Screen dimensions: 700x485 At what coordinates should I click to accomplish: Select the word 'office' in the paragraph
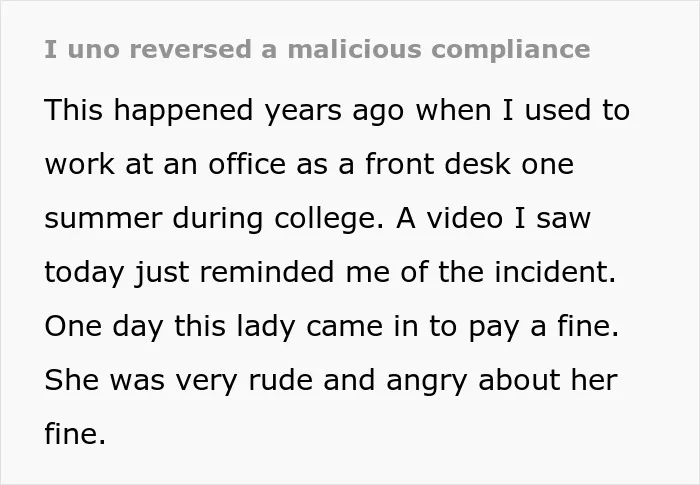pos(247,164)
